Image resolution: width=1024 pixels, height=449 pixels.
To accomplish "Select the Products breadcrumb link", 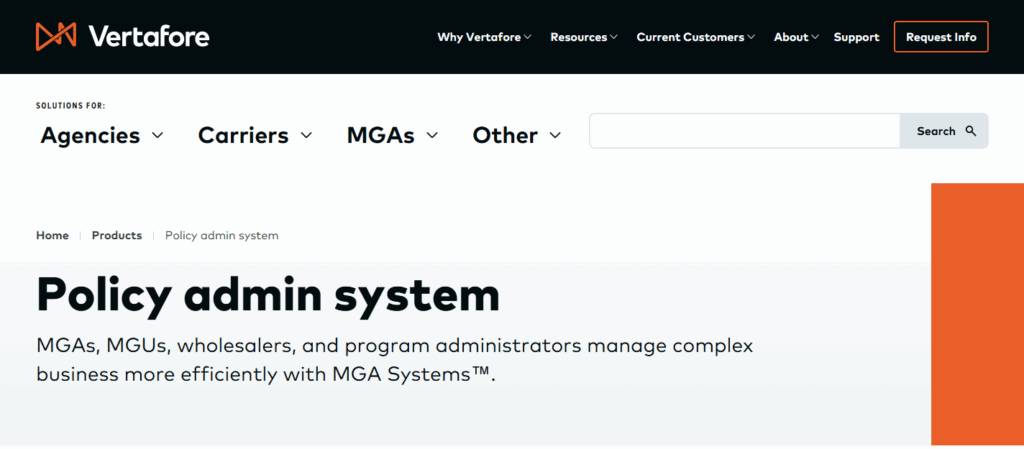I will pyautogui.click(x=116, y=235).
